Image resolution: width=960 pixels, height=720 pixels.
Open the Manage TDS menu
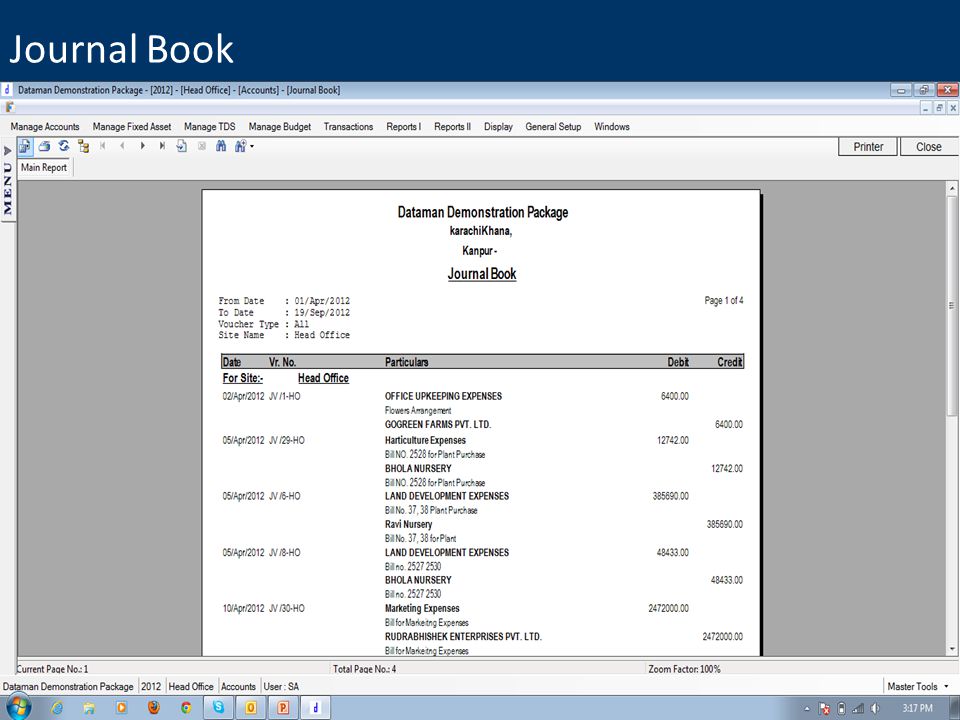[x=209, y=127]
